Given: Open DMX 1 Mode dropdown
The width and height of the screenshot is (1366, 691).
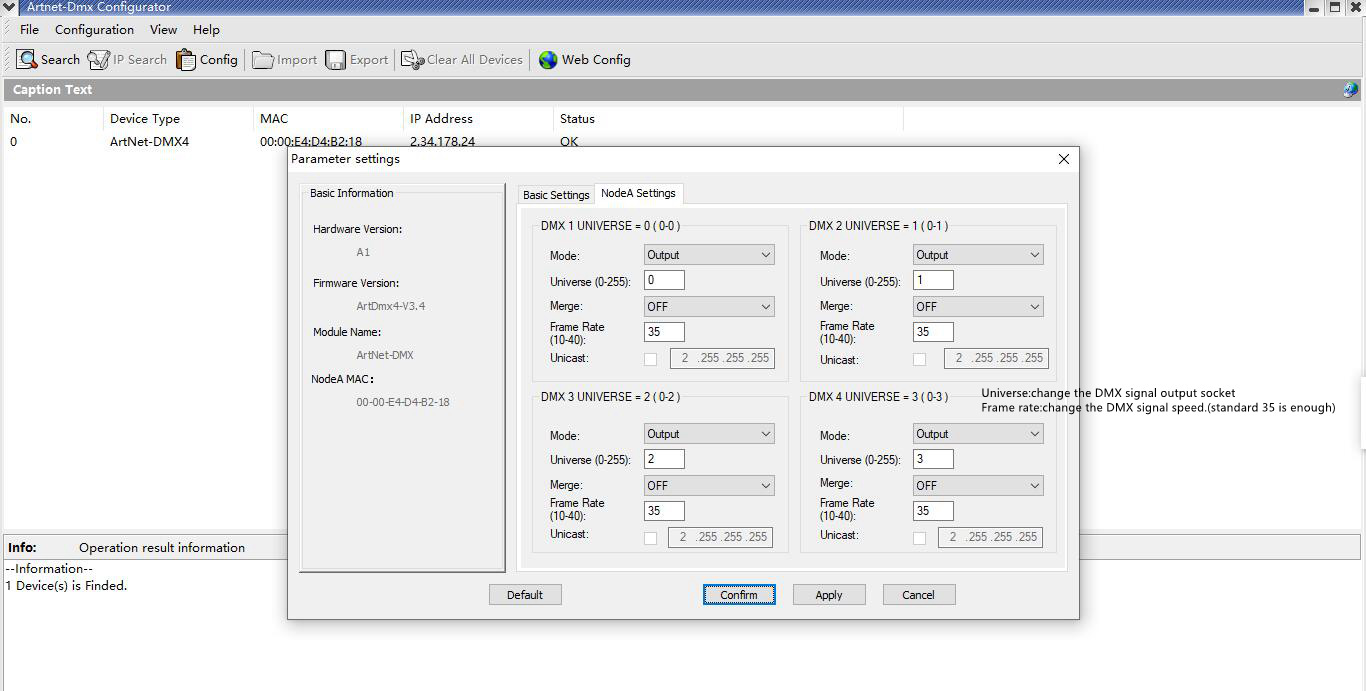Looking at the screenshot, I should click(x=709, y=255).
